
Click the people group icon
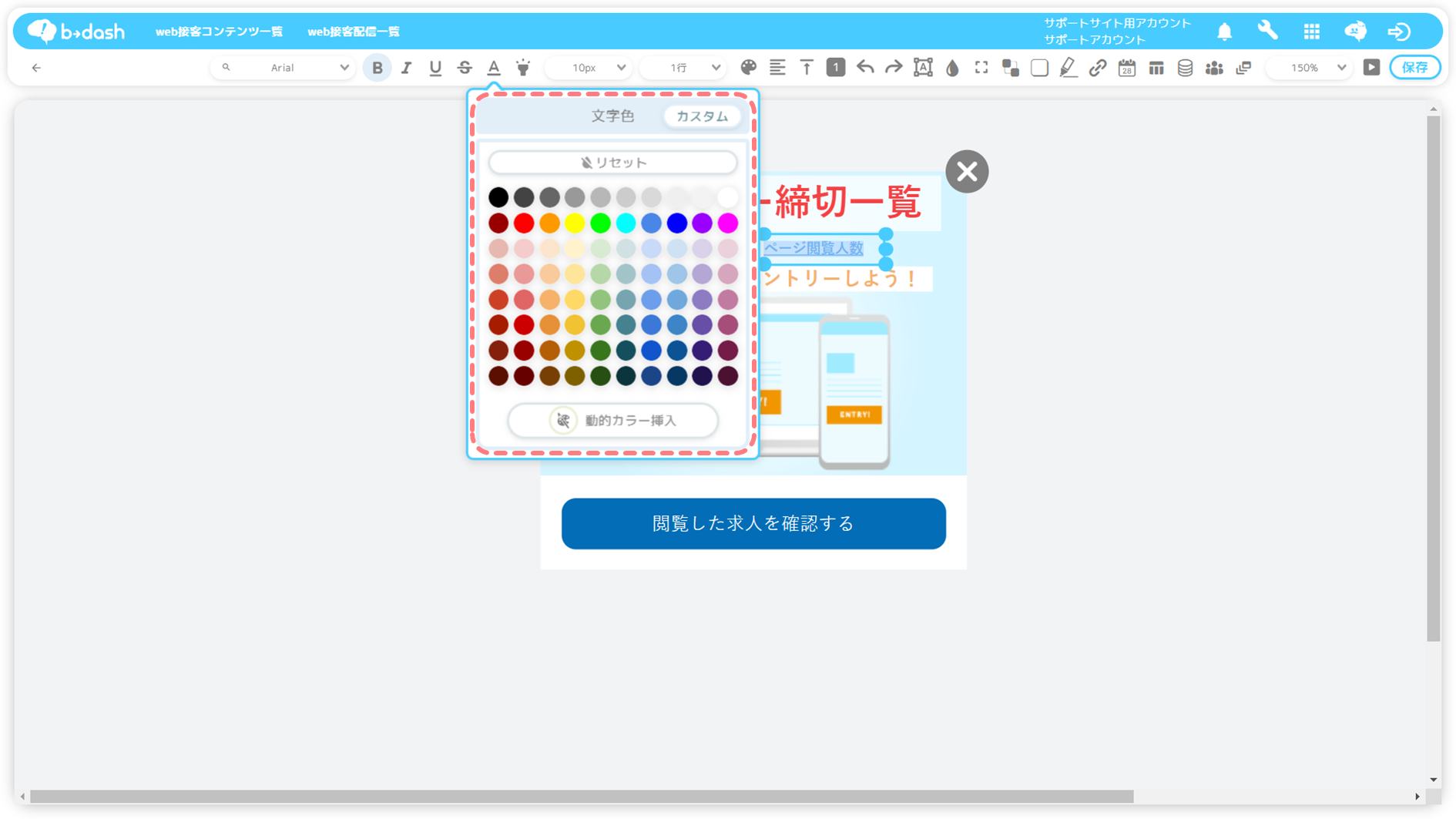[1214, 68]
